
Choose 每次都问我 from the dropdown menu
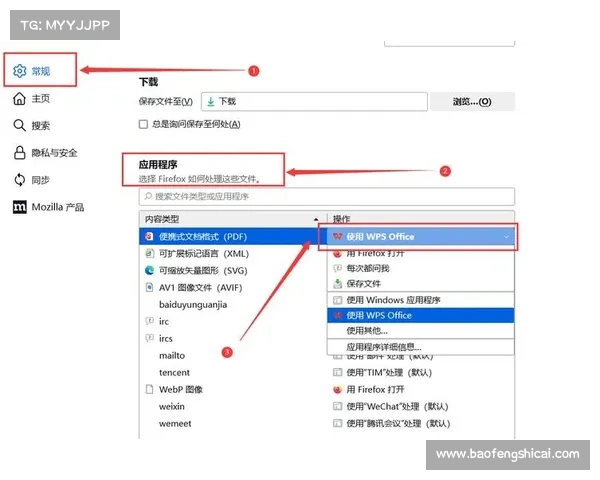click(368, 268)
